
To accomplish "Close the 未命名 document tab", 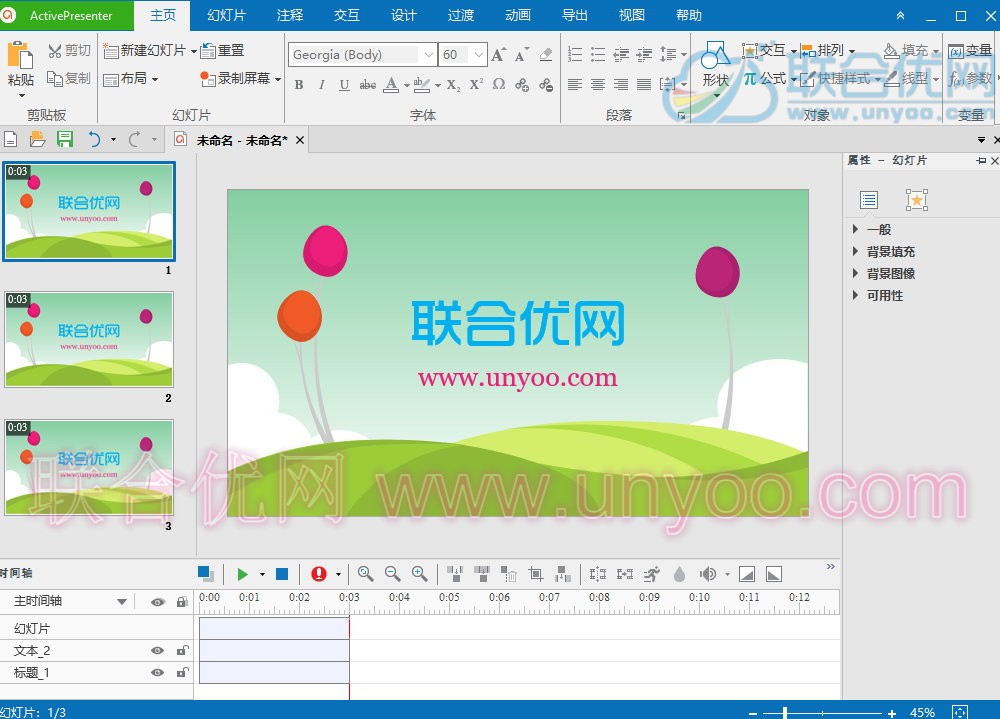I will pyautogui.click(x=300, y=140).
